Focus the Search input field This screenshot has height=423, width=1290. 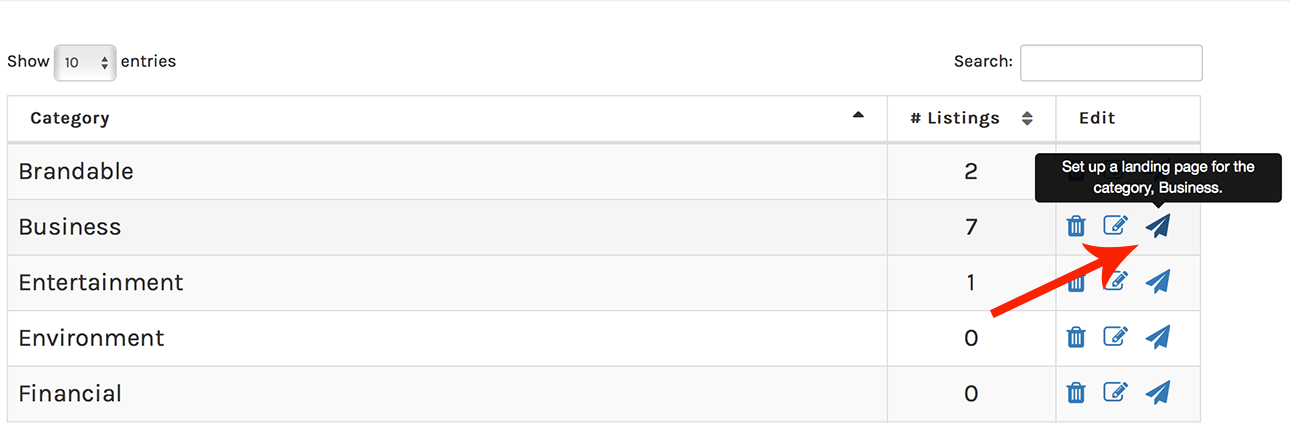click(1110, 62)
